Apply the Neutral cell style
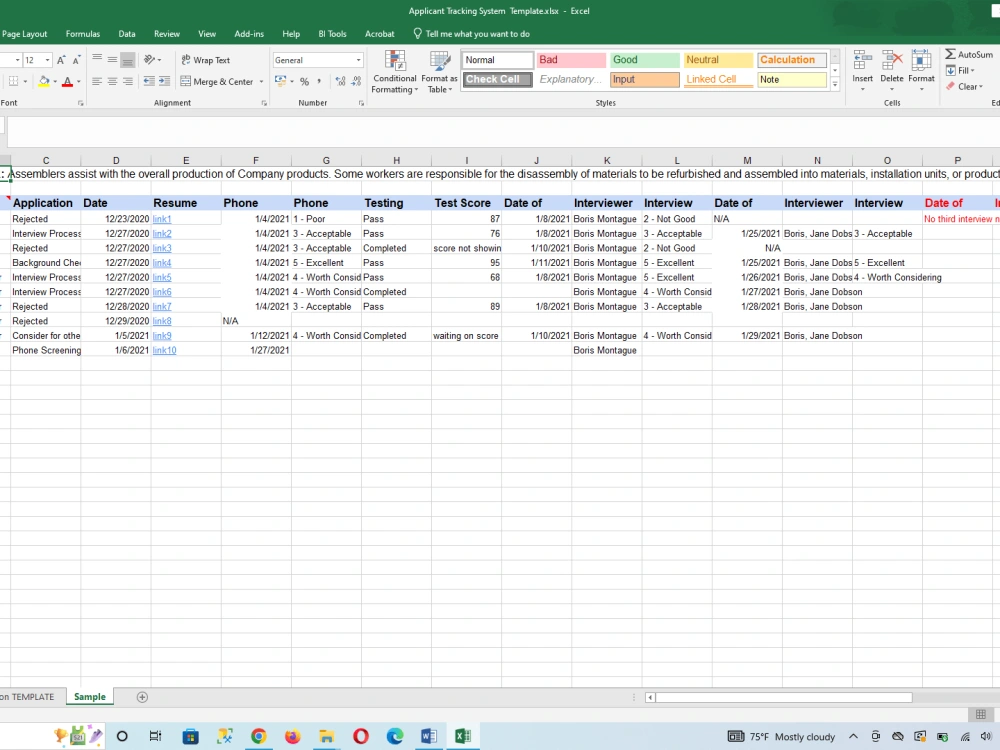The height and width of the screenshot is (750, 1000). click(x=718, y=59)
